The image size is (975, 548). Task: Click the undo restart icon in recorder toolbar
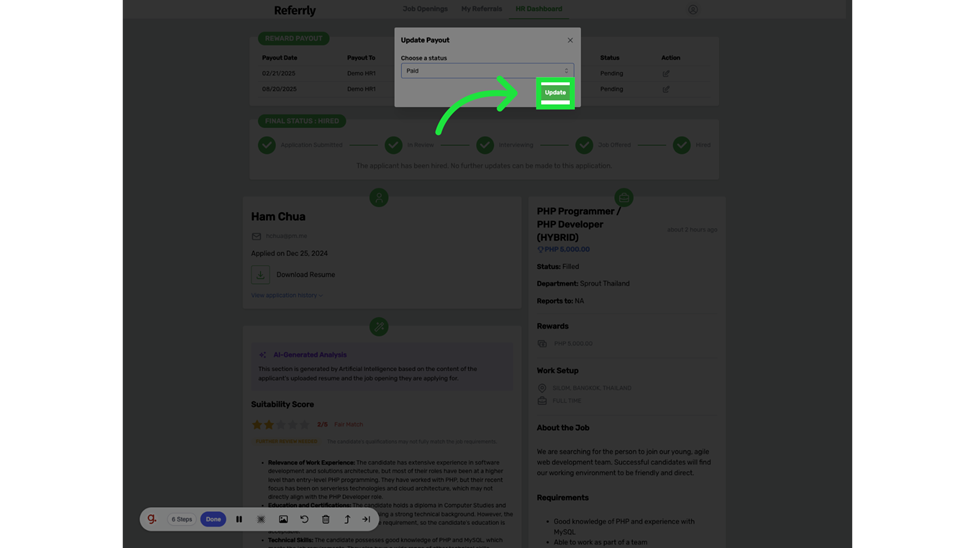304,519
